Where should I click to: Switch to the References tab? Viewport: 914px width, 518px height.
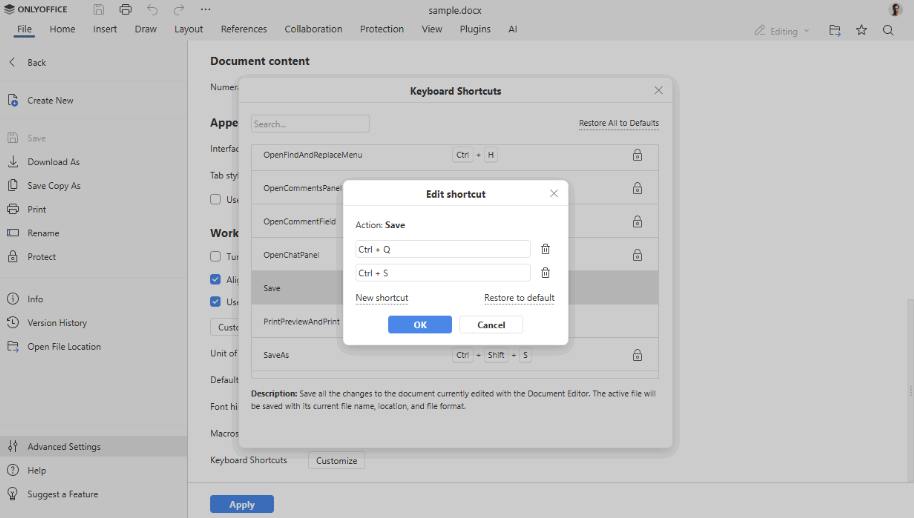[x=244, y=29]
